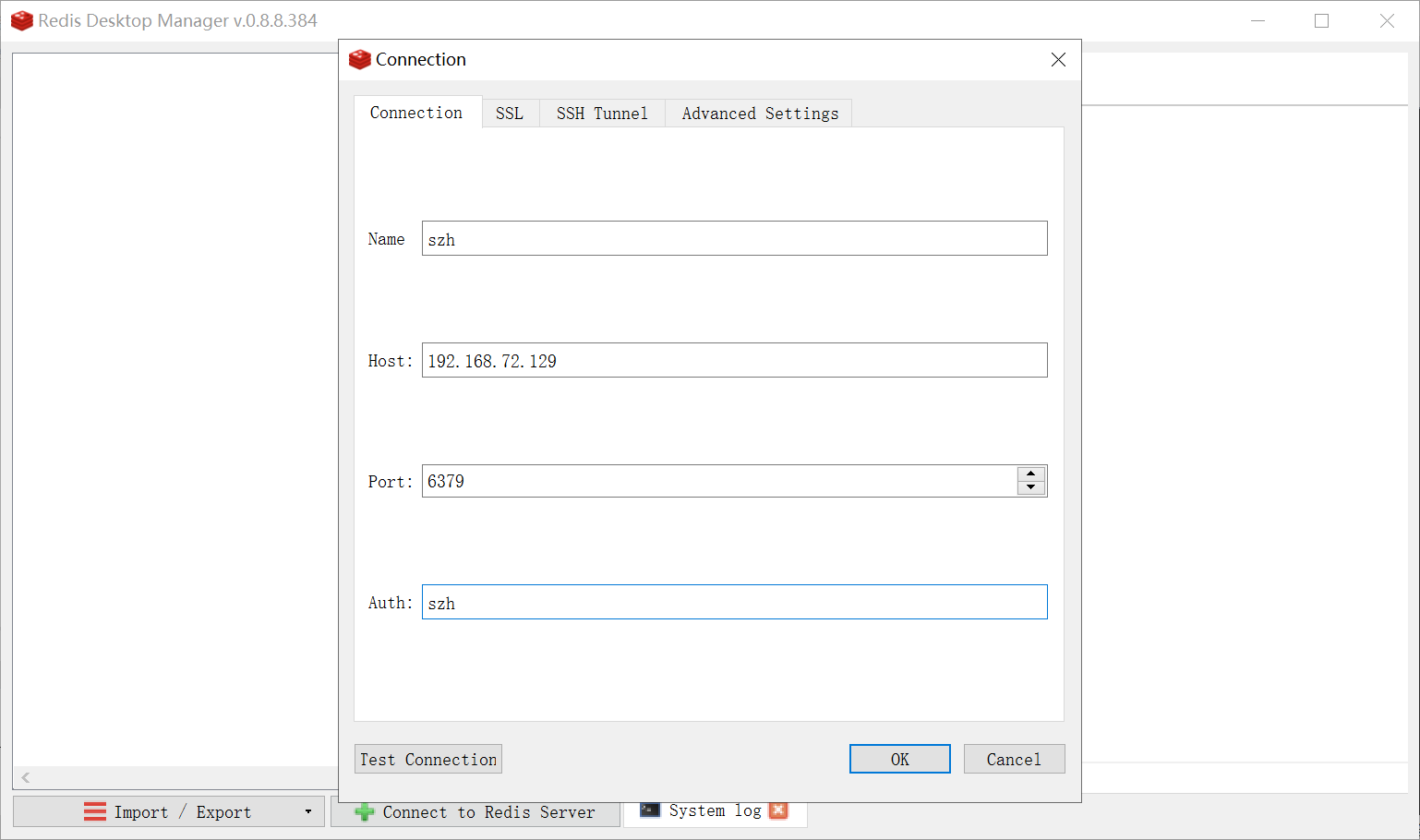Image resolution: width=1420 pixels, height=840 pixels.
Task: Decrease port with down spinner arrow
Action: (x=1031, y=487)
